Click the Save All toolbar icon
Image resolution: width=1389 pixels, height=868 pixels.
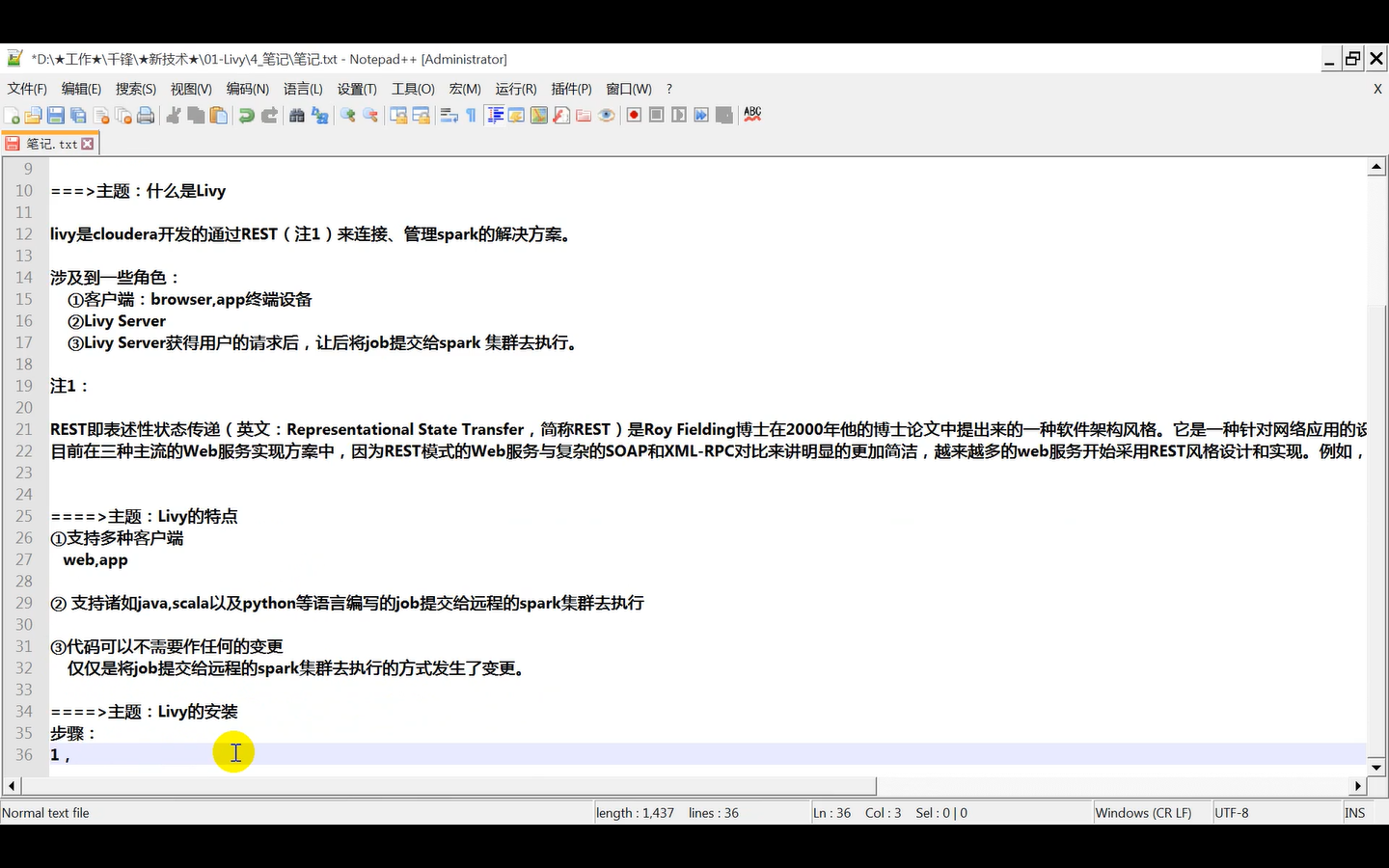click(x=78, y=115)
